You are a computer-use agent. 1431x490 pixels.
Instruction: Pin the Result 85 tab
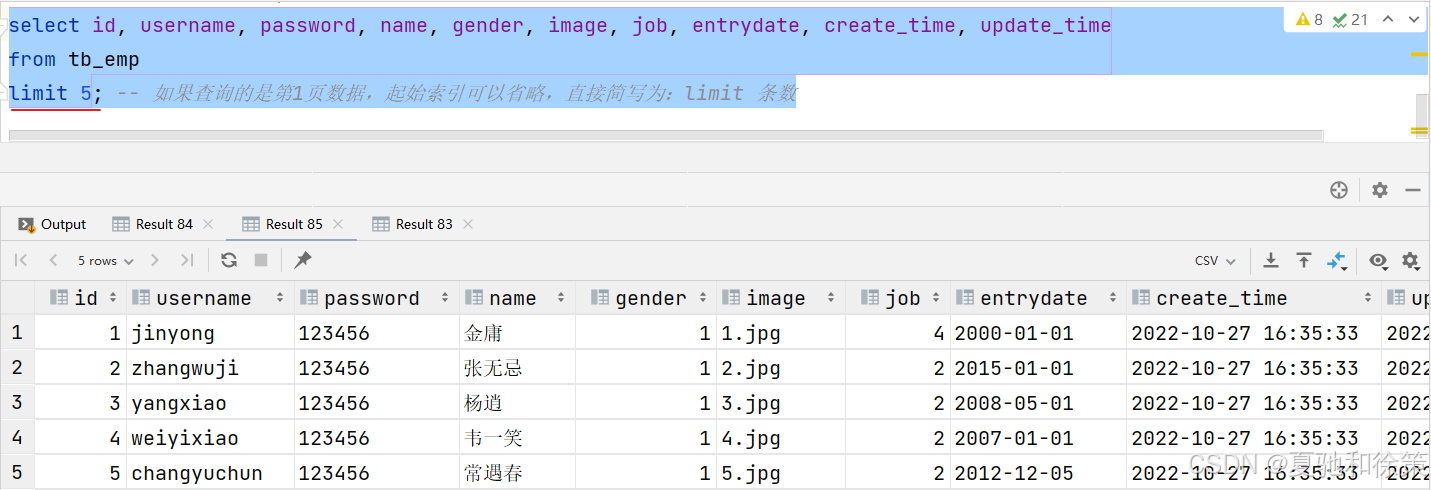[303, 260]
